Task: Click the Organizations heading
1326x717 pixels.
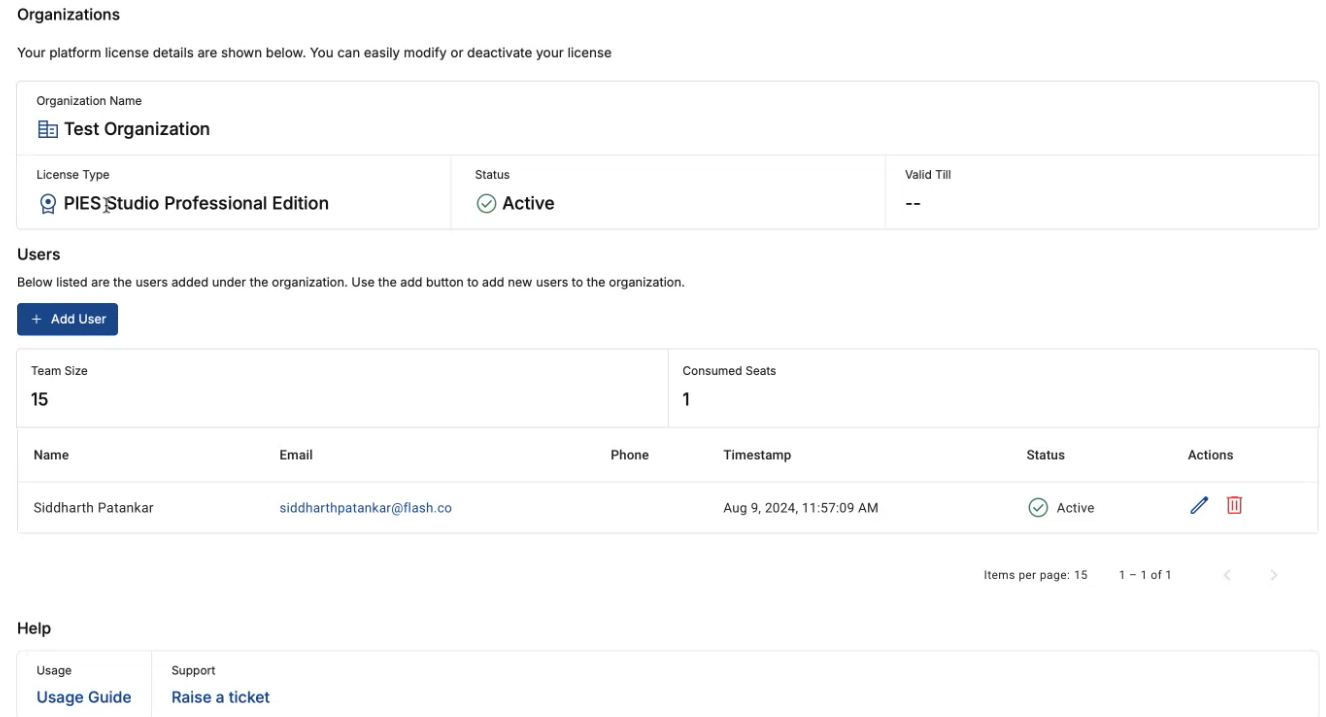Action: [68, 15]
